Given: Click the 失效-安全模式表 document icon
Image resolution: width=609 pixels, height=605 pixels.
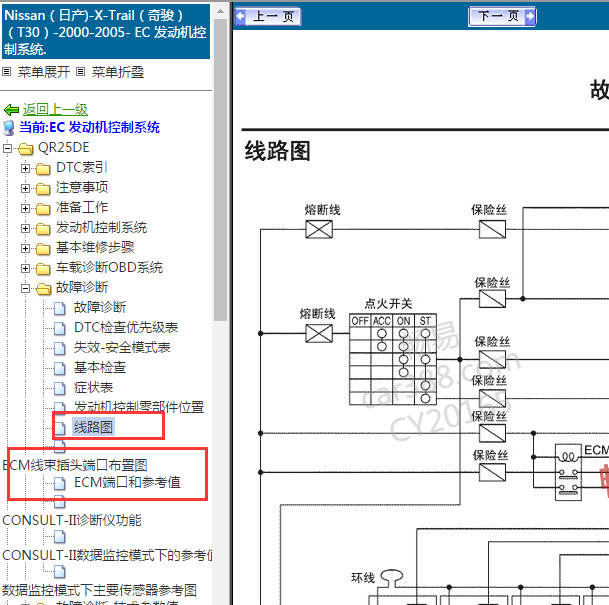Looking at the screenshot, I should (59, 348).
